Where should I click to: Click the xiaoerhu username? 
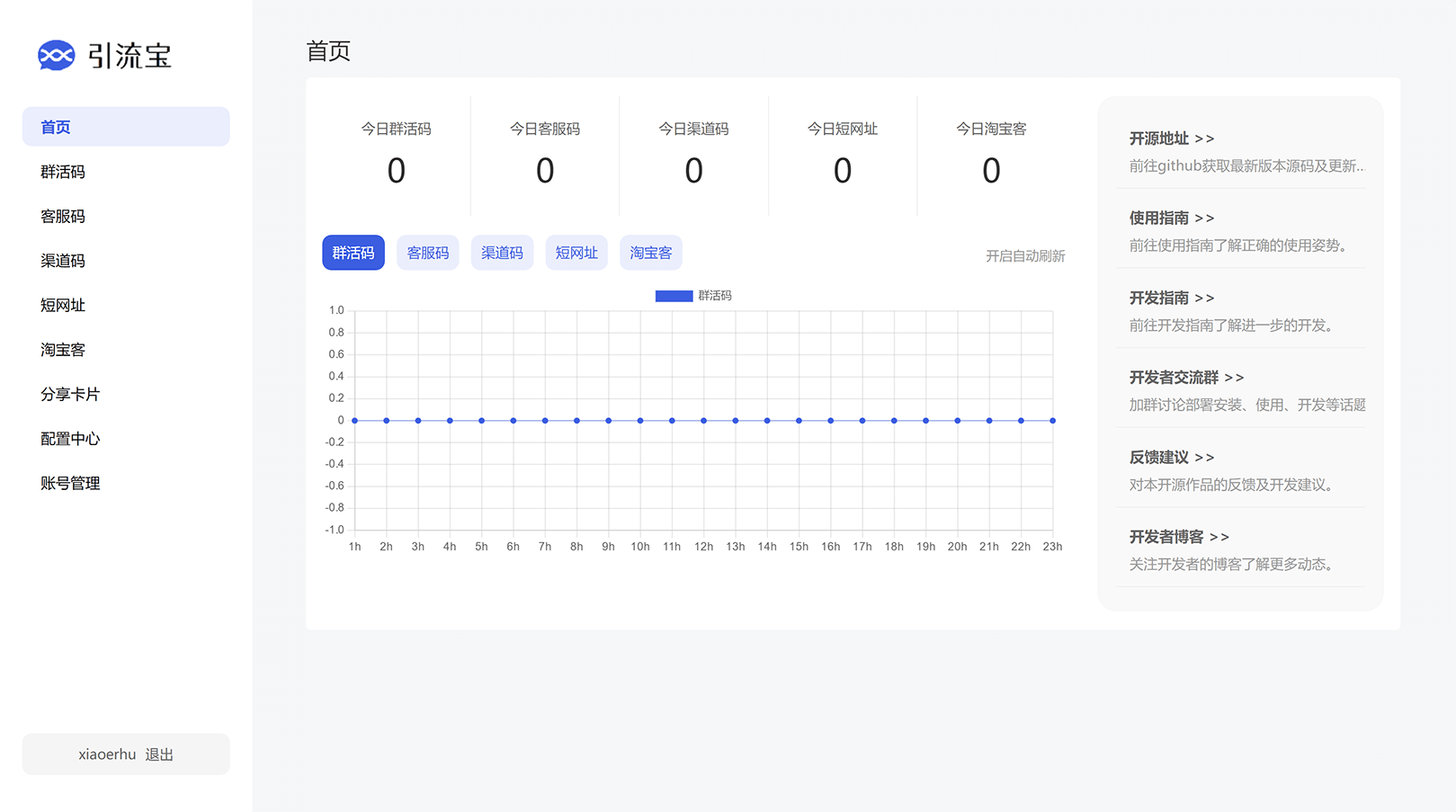[107, 754]
